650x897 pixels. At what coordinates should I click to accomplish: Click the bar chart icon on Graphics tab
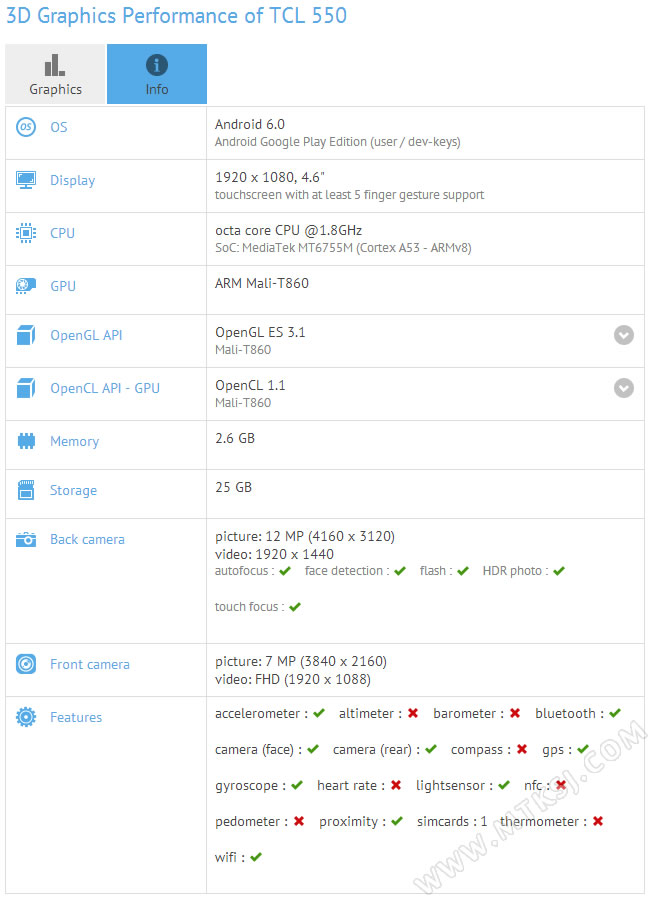[55, 65]
